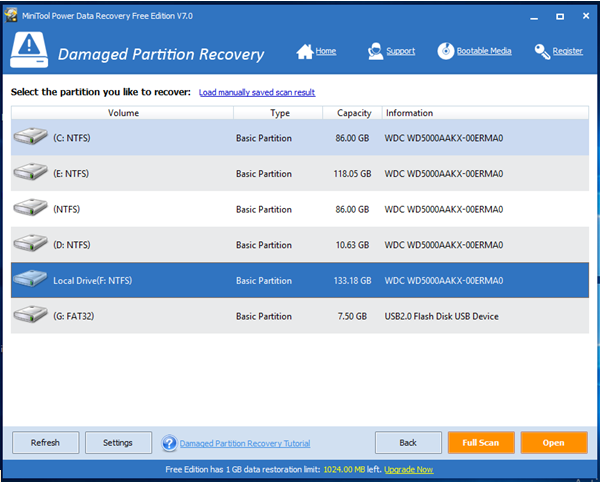Select the (C: NTFS) volume
The image size is (600, 482).
300,138
